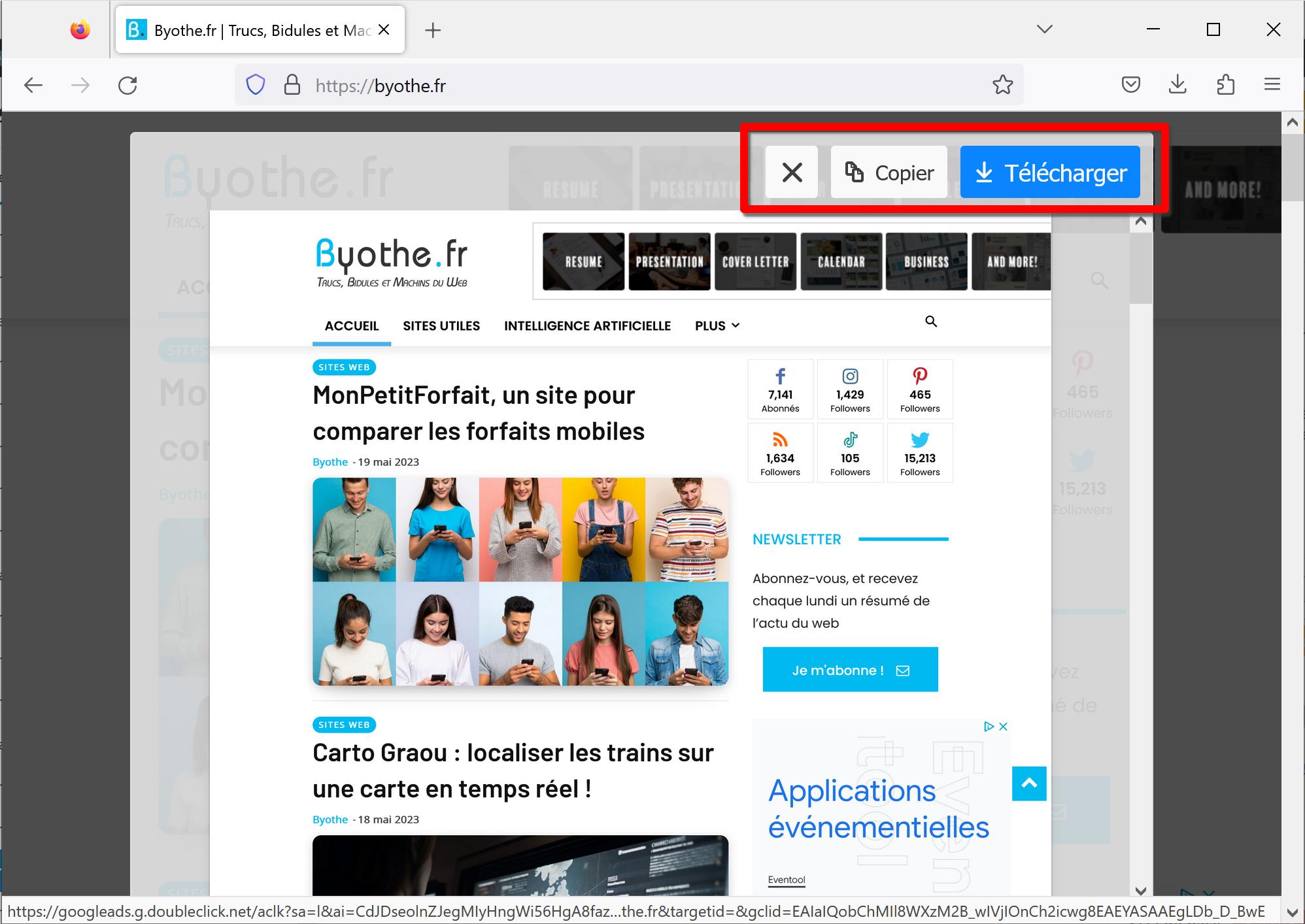Open the Firefox hamburger menu
The image size is (1305, 924).
1272,84
